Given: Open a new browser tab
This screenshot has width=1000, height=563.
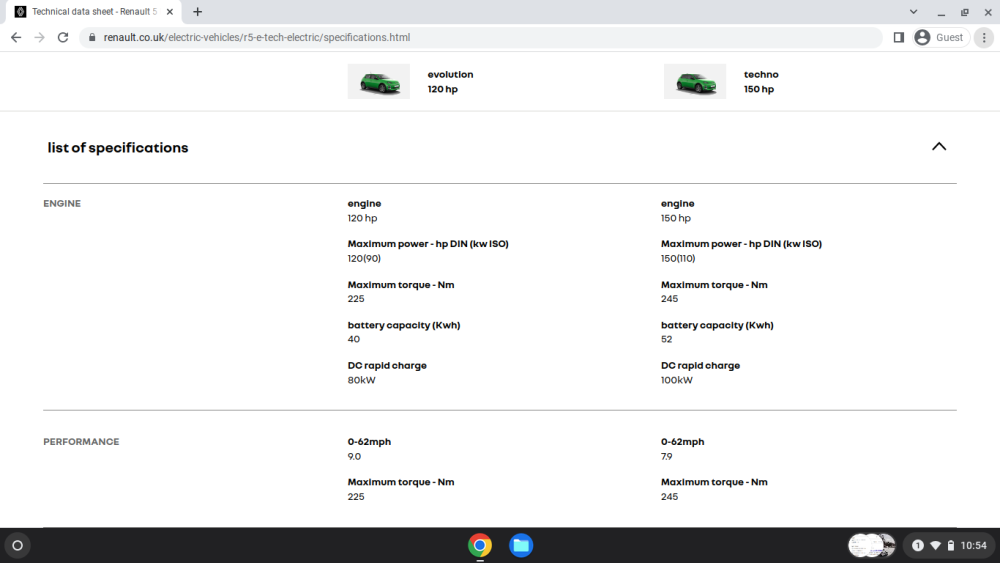Looking at the screenshot, I should [198, 11].
